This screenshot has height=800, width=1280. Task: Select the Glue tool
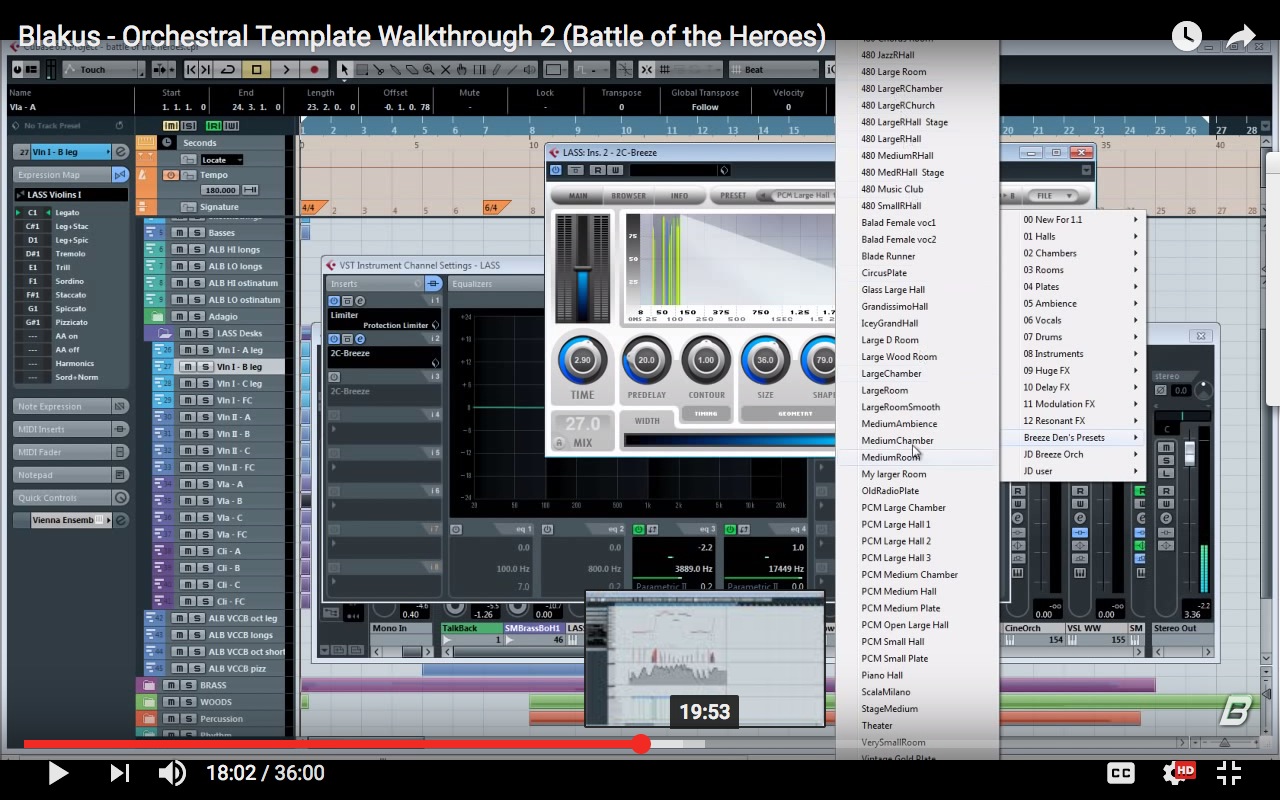tap(395, 69)
